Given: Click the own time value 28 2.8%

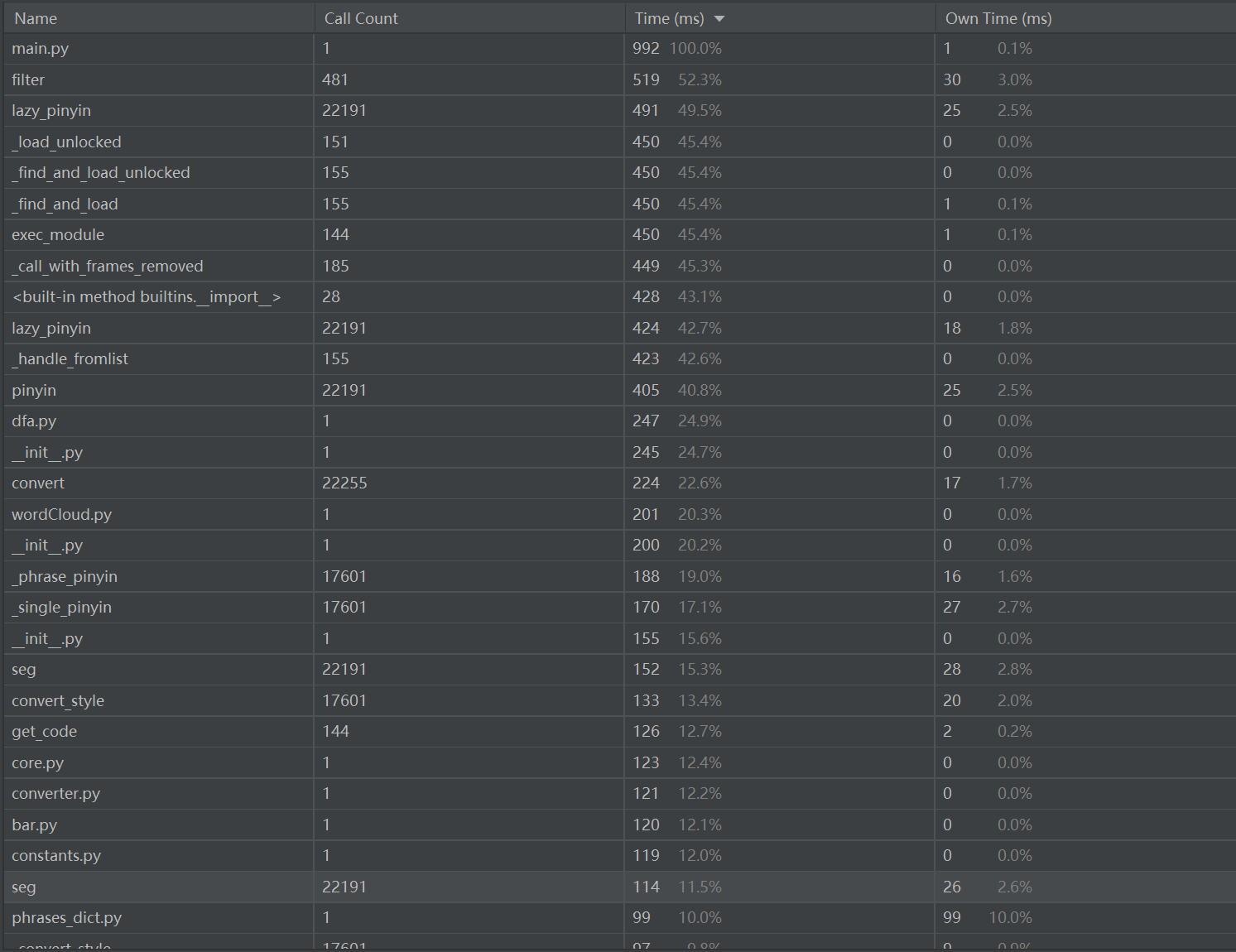Looking at the screenshot, I should point(988,670).
